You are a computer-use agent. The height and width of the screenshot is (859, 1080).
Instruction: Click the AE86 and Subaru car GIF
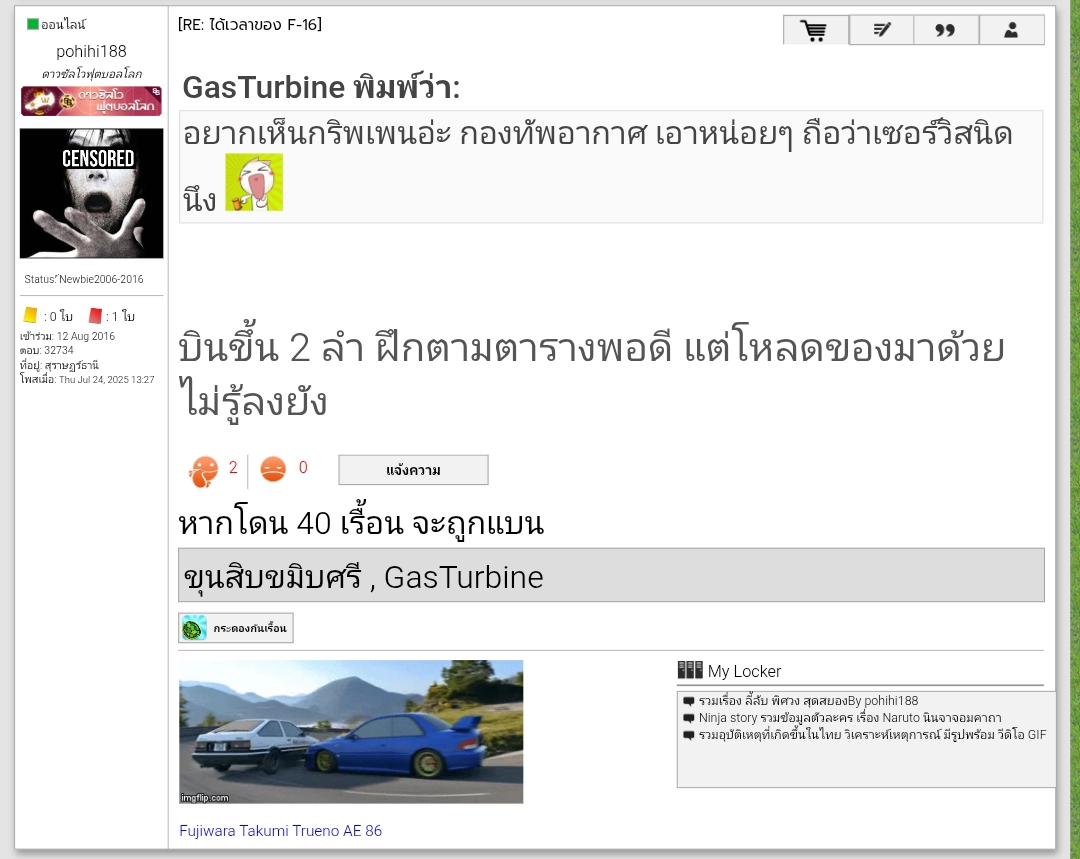[x=351, y=732]
